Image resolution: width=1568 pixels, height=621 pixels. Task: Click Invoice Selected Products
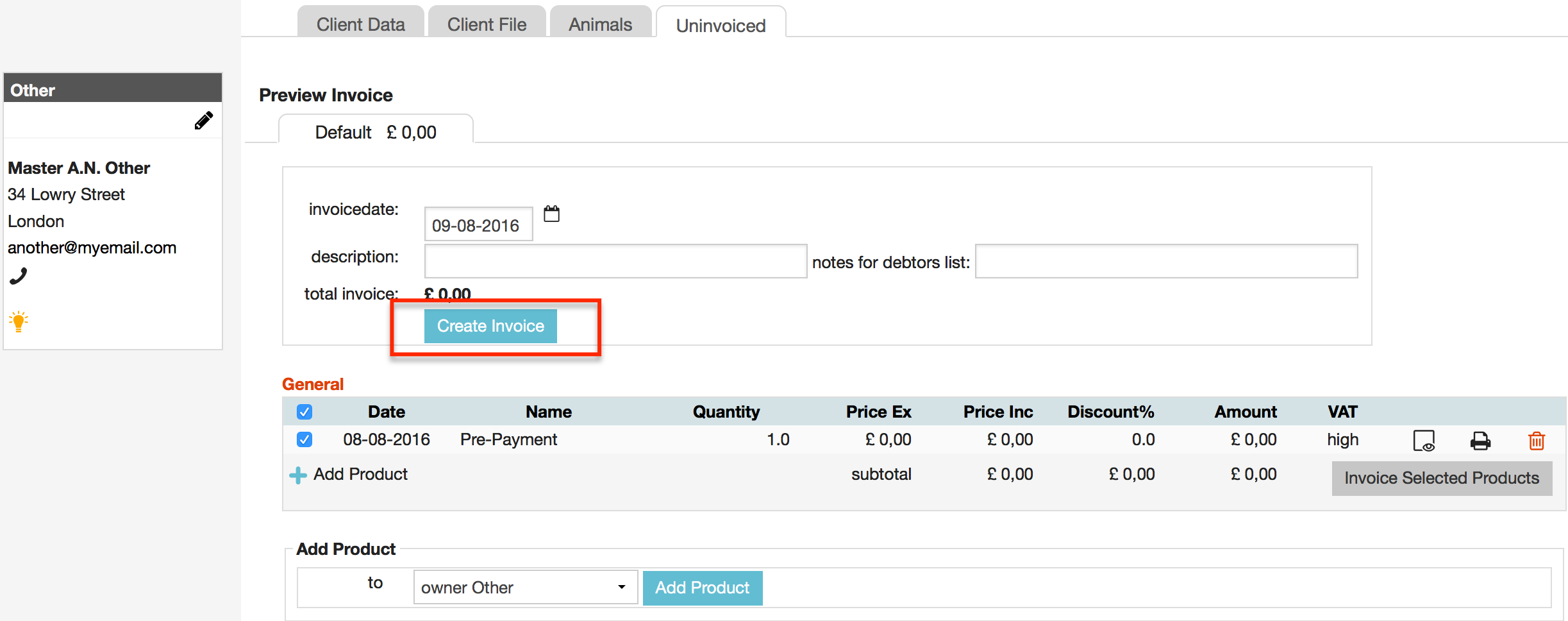1441,478
